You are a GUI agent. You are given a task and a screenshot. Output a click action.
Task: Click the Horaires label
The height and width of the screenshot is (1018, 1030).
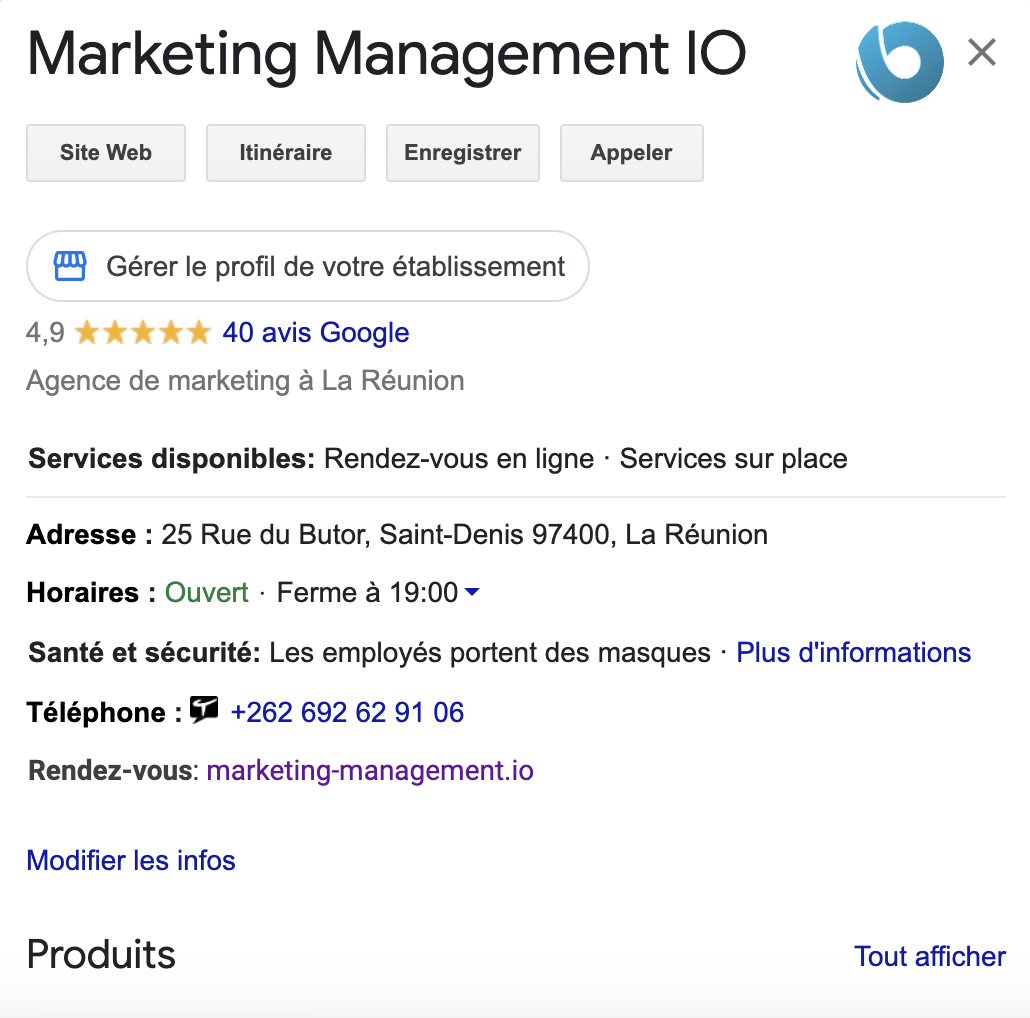point(91,592)
